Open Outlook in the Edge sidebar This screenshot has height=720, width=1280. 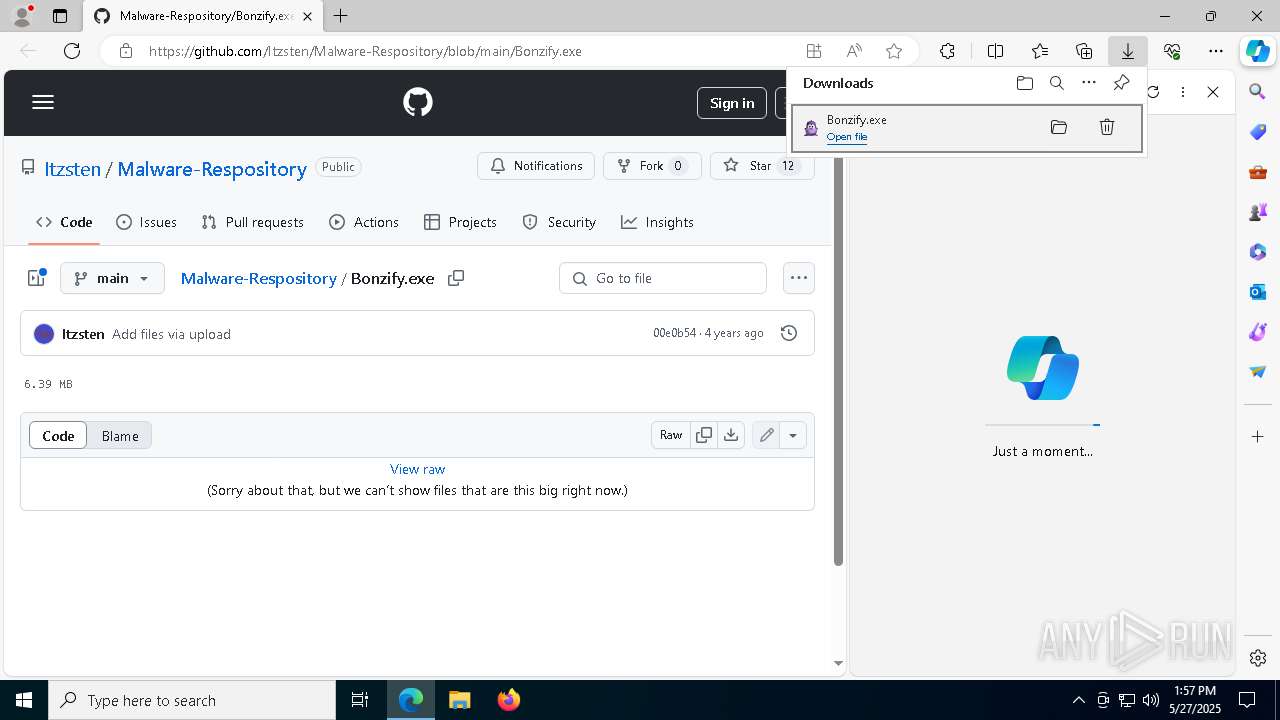(x=1258, y=292)
